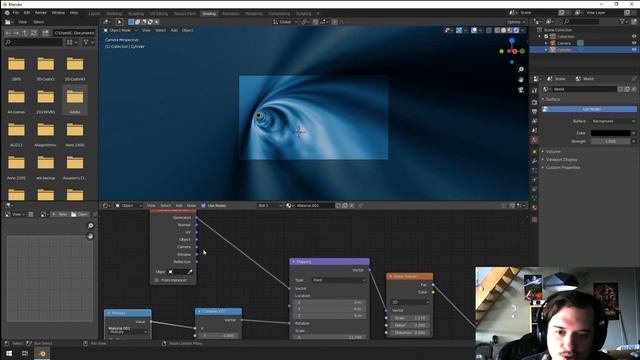Open the Add menu in node editor
Image resolution: width=640 pixels, height=360 pixels.
tap(179, 205)
